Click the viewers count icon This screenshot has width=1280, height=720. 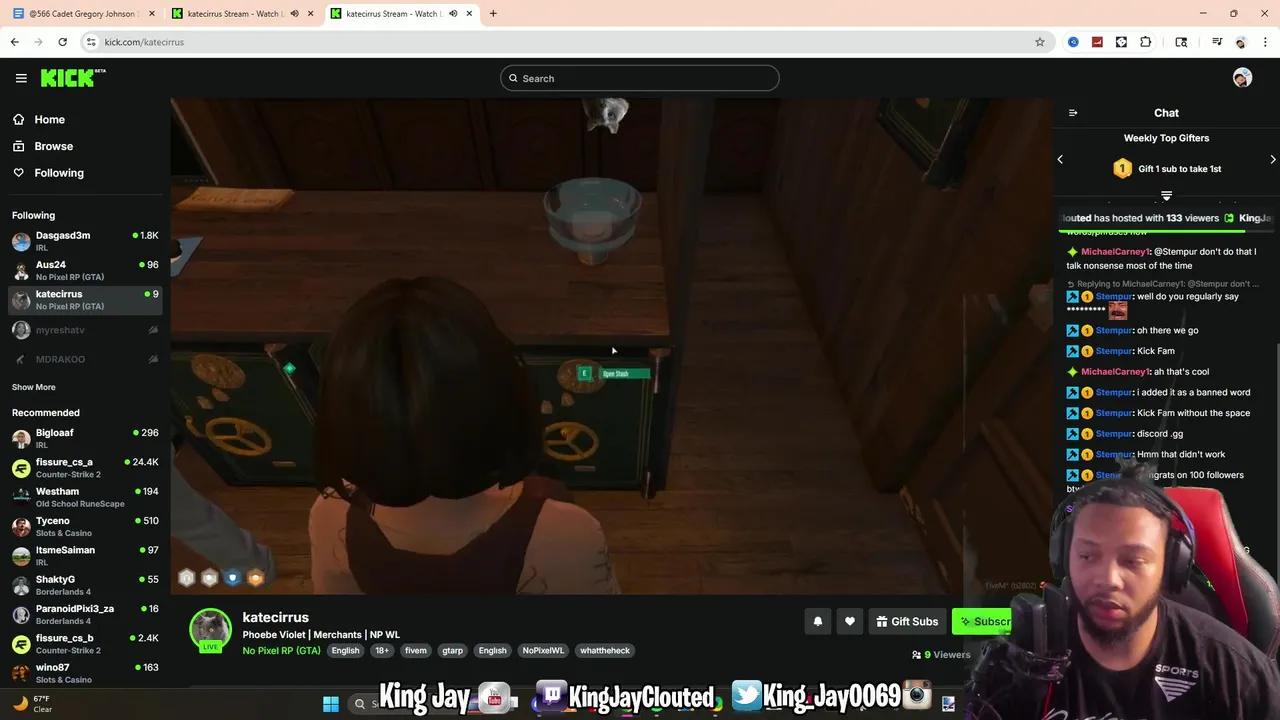tap(916, 655)
